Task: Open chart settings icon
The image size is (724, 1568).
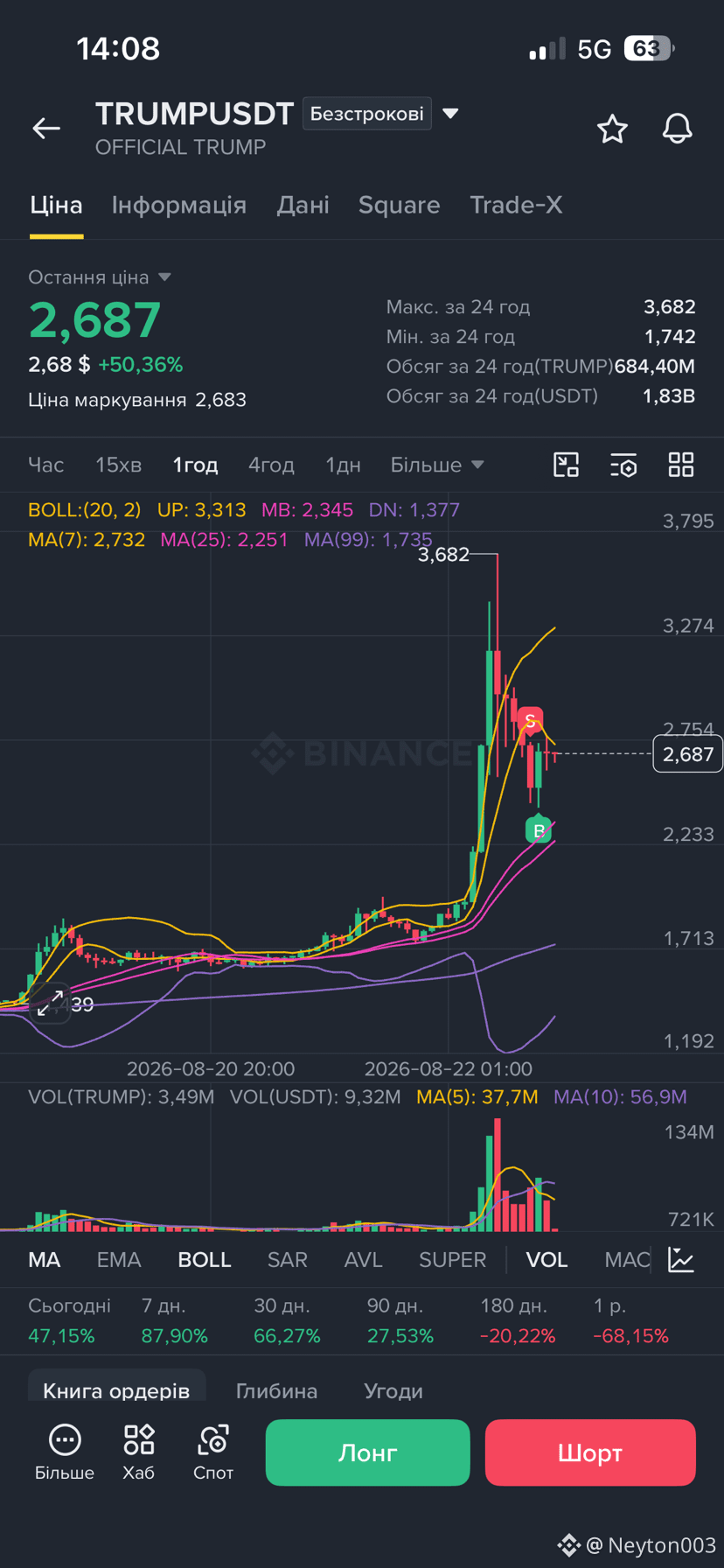Action: 623,465
